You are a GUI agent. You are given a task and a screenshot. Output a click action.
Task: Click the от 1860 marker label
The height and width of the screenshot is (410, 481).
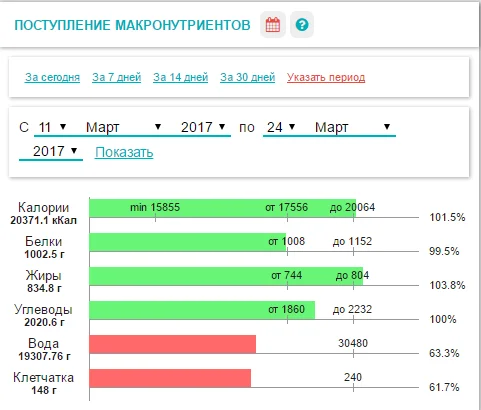click(287, 309)
